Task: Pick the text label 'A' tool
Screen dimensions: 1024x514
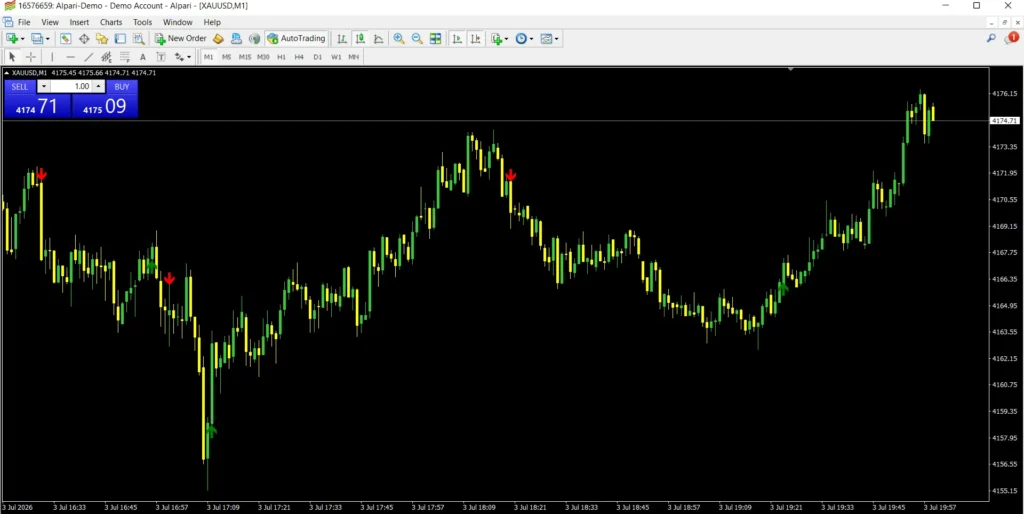Action: pyautogui.click(x=142, y=57)
